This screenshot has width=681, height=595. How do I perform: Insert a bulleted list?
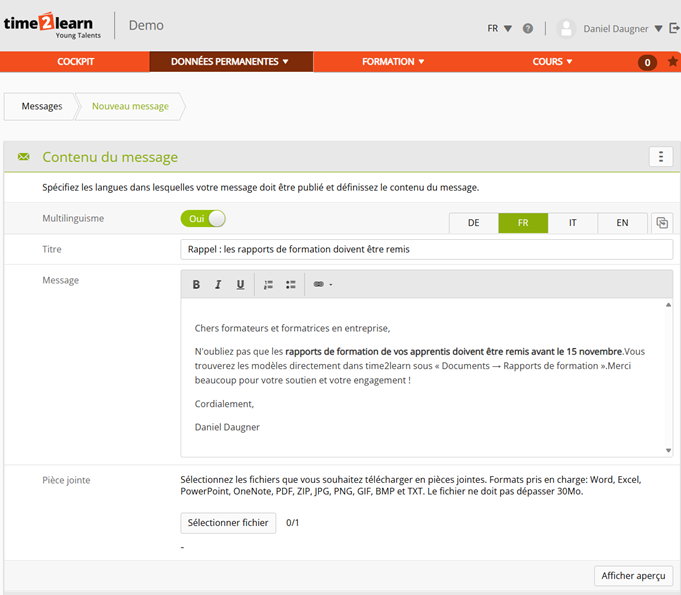[290, 285]
